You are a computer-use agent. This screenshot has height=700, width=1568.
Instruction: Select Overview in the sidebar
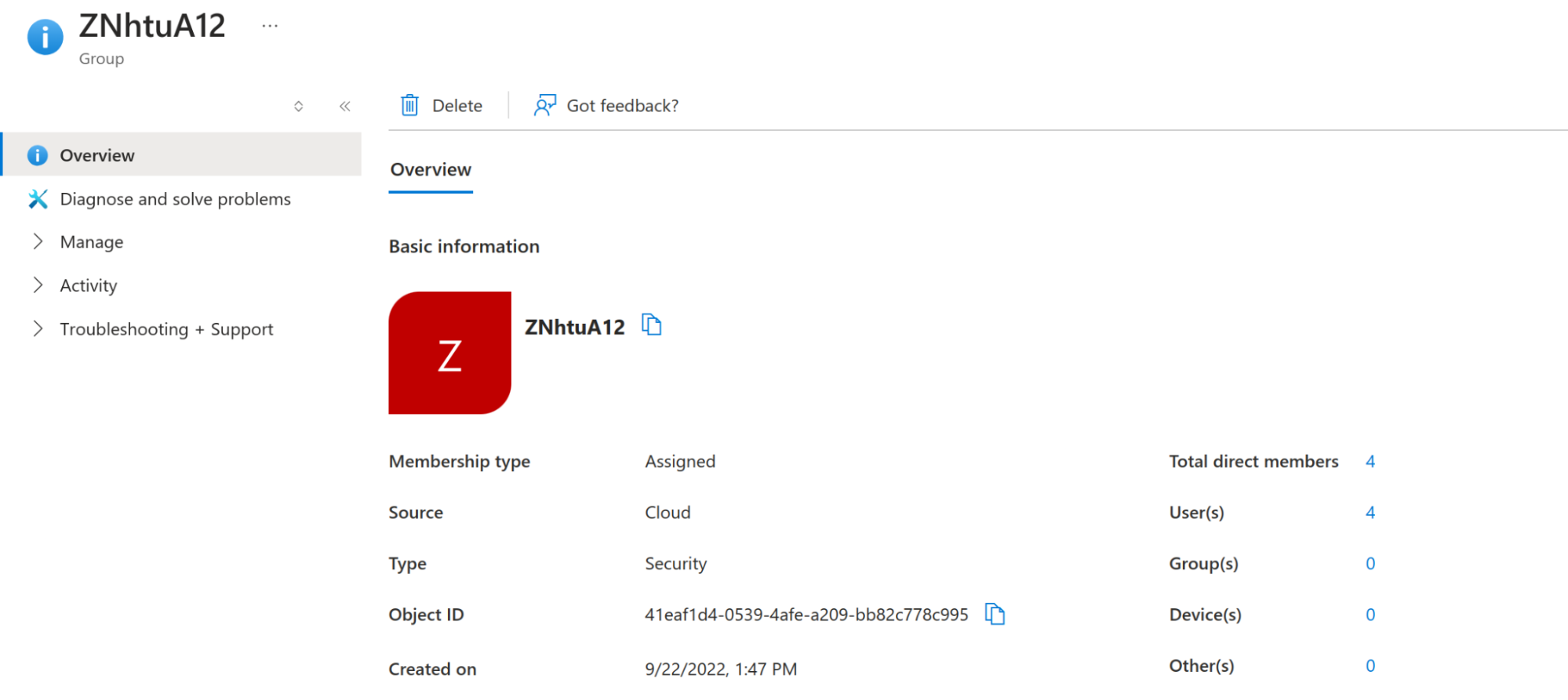tap(182, 154)
